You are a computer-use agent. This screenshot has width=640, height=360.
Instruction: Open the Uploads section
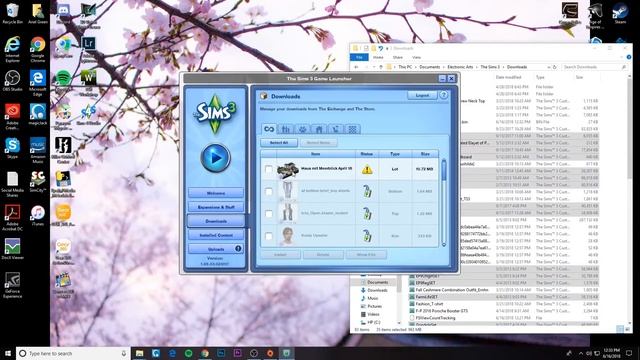[216, 249]
